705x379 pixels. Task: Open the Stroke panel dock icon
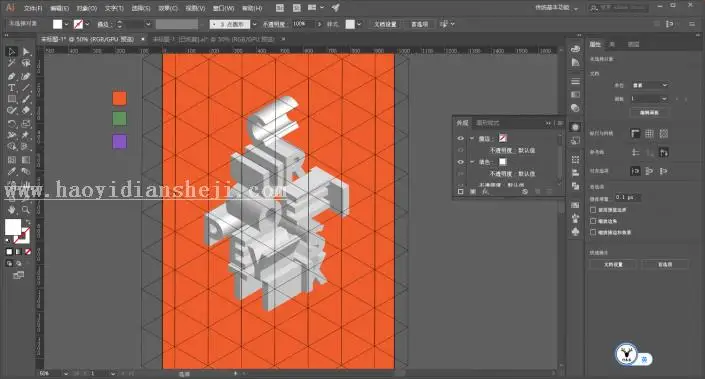click(576, 81)
